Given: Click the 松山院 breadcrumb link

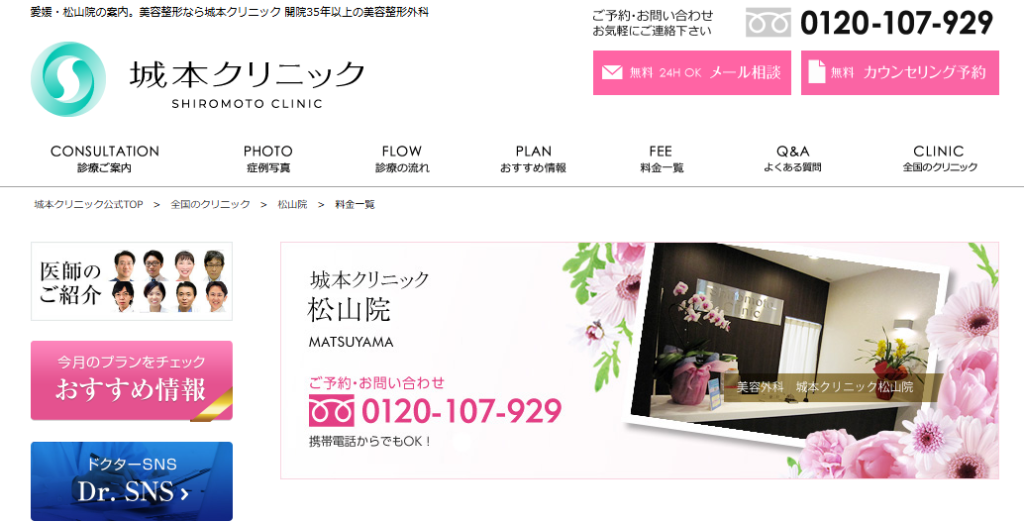Looking at the screenshot, I should 292,204.
